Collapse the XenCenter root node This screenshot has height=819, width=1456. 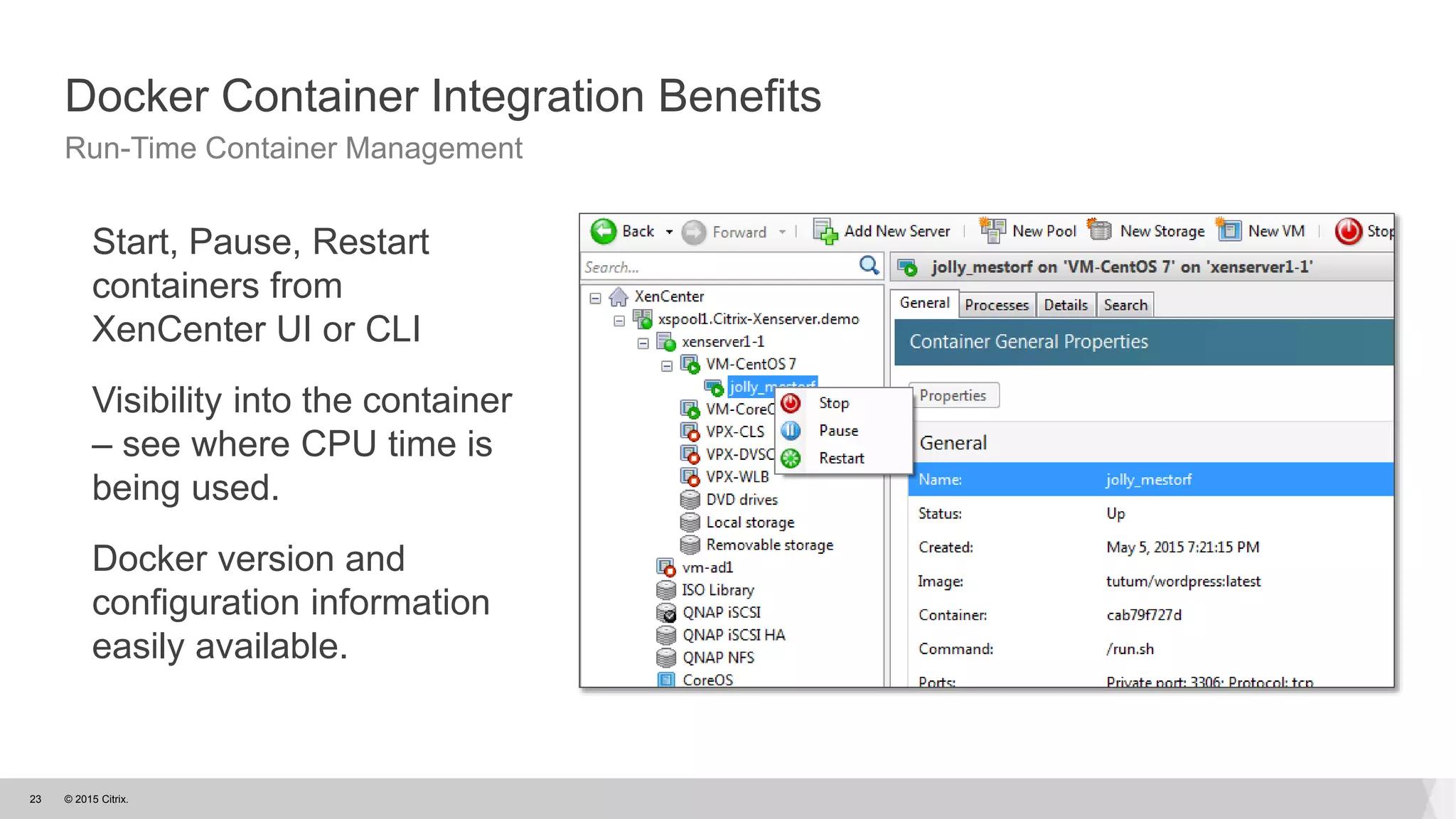596,298
